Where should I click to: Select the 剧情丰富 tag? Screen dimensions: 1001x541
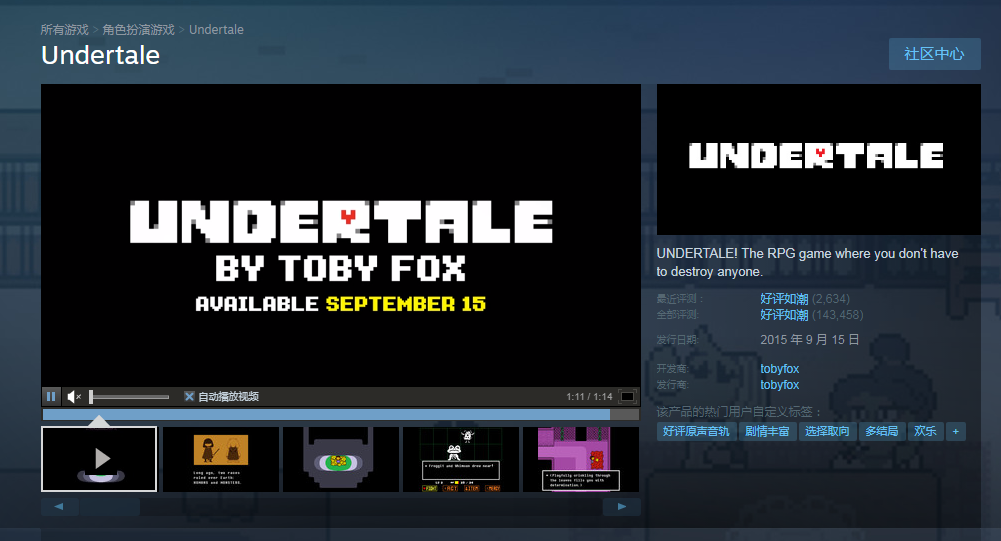(767, 431)
